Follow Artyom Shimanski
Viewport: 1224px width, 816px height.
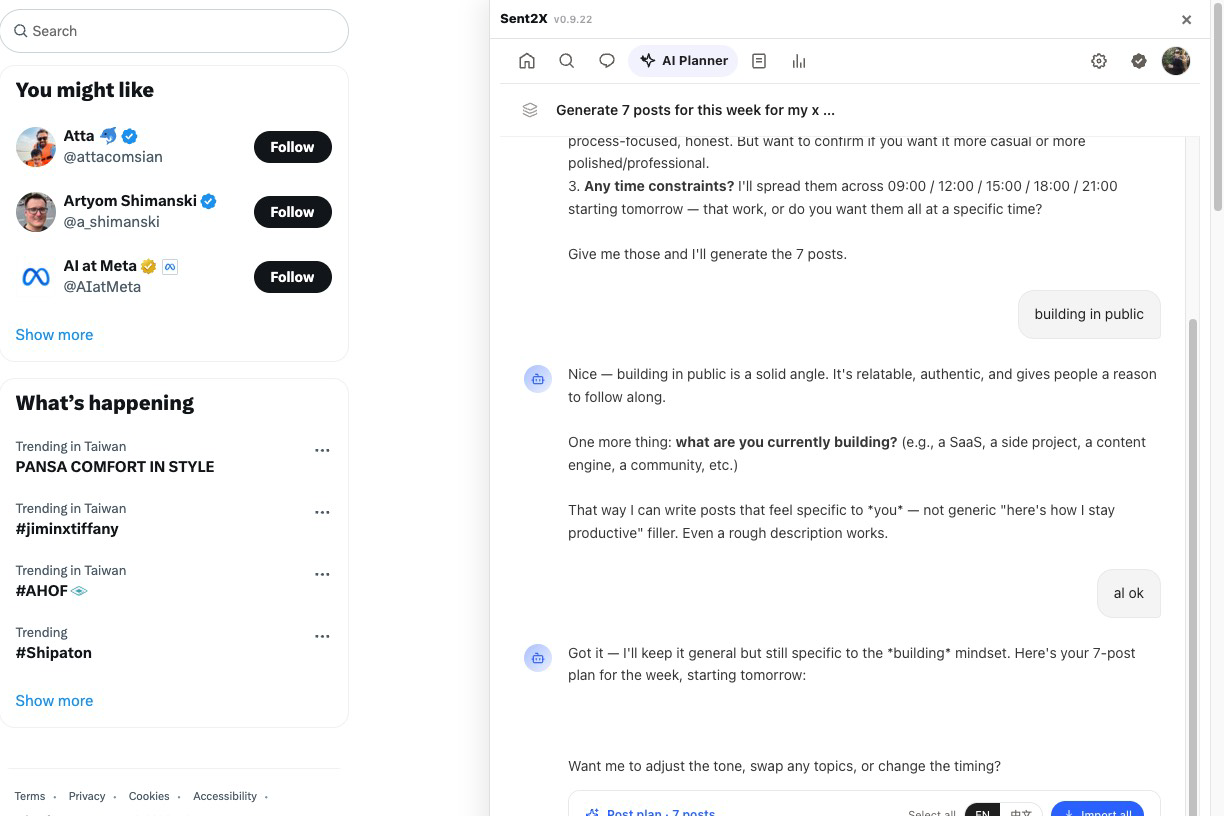click(x=292, y=212)
